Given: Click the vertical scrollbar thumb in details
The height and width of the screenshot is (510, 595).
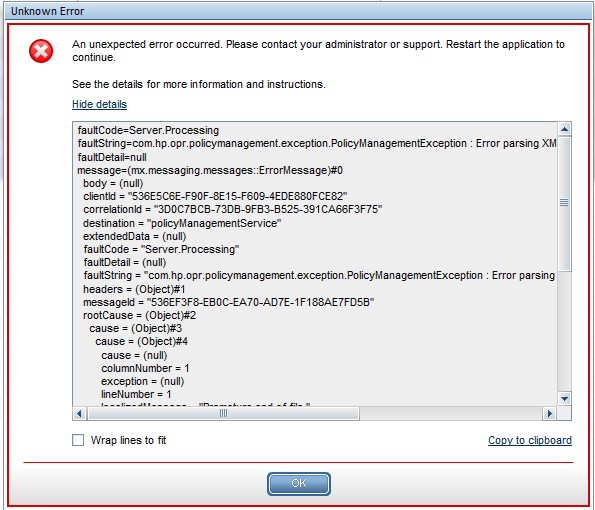Looking at the screenshot, I should coord(564,203).
